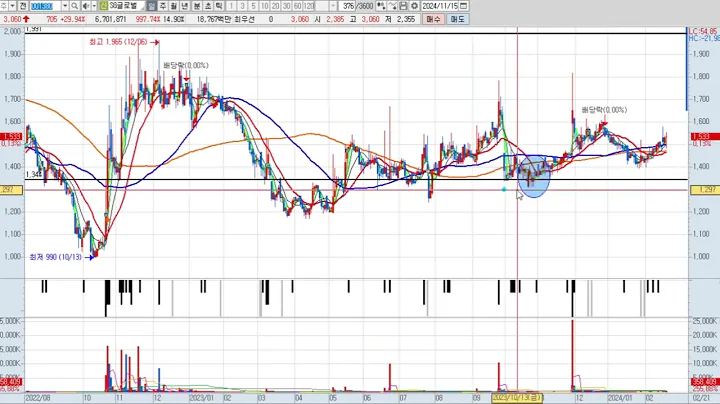
Task: Click the line chart tool icon
Action: (x=392, y=6)
